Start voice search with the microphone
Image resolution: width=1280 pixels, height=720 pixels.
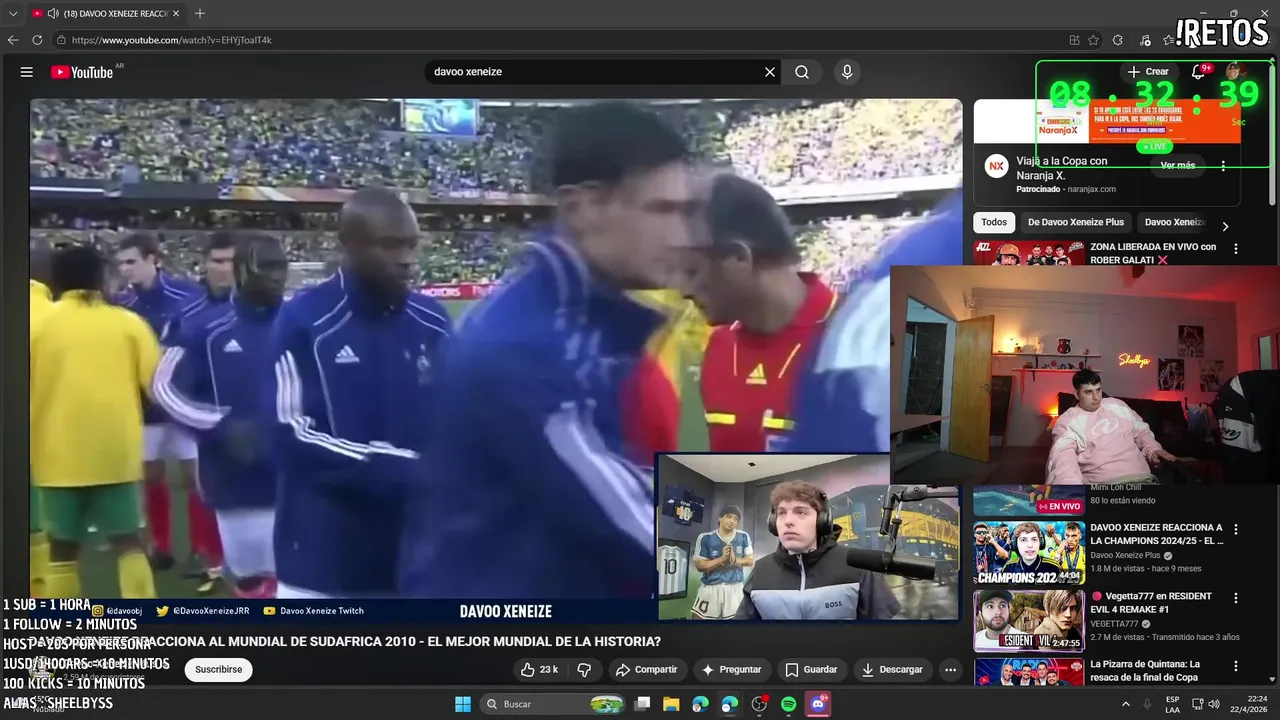pyautogui.click(x=847, y=72)
